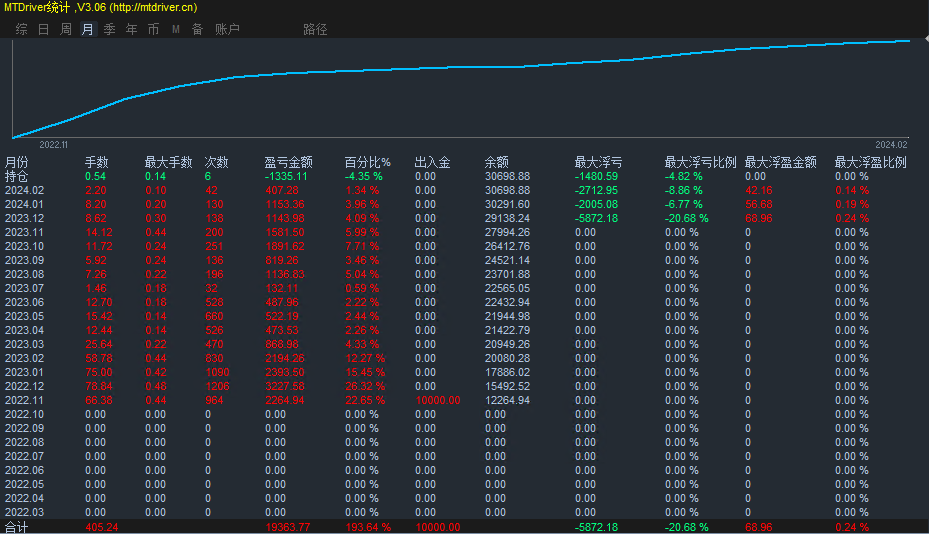Switch to the 年 yearly tab
The width and height of the screenshot is (929, 534).
[x=132, y=29]
